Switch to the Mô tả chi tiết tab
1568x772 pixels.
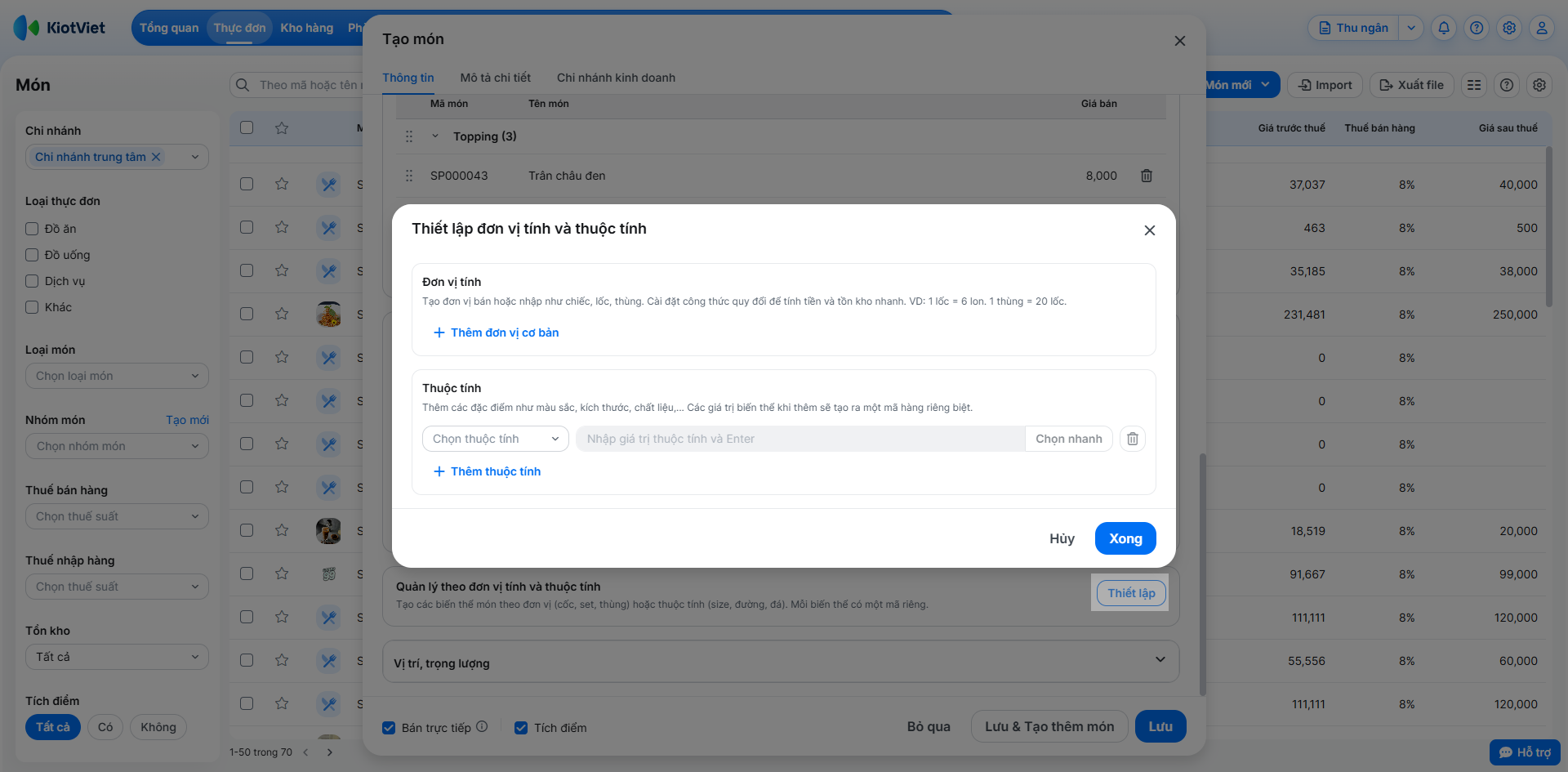click(496, 78)
